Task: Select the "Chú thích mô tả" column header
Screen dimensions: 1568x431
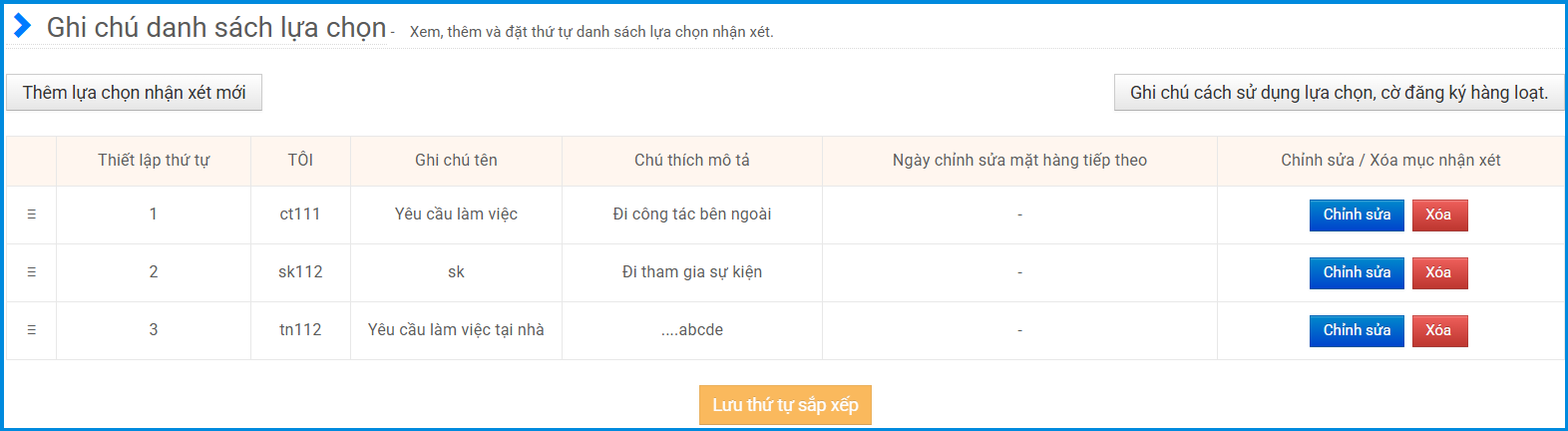Action: click(692, 161)
